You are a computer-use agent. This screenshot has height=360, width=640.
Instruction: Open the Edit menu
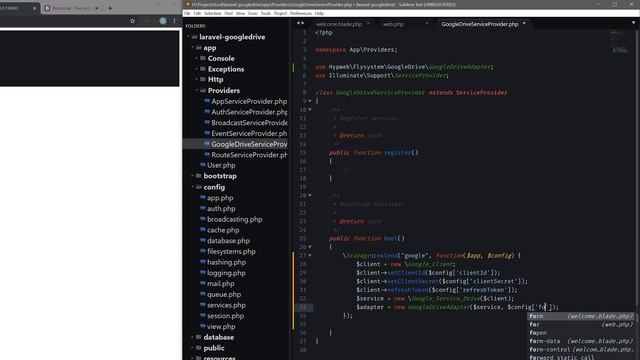point(198,13)
